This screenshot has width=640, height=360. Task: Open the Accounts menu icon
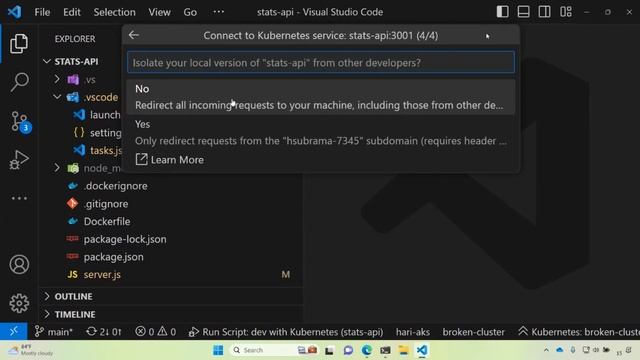click(x=19, y=264)
